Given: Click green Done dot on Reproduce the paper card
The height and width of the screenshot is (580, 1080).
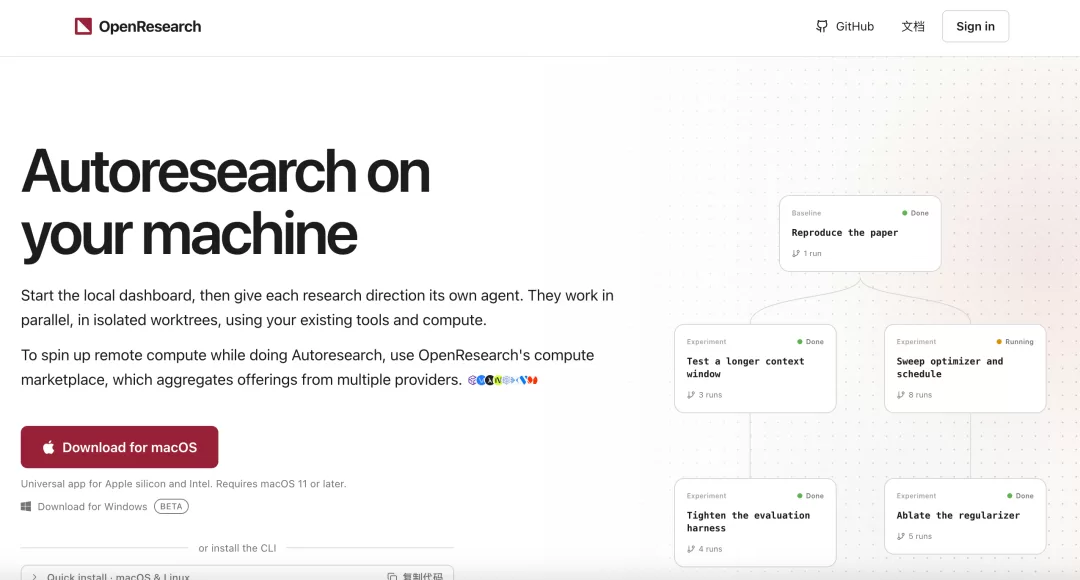Looking at the screenshot, I should (x=904, y=213).
